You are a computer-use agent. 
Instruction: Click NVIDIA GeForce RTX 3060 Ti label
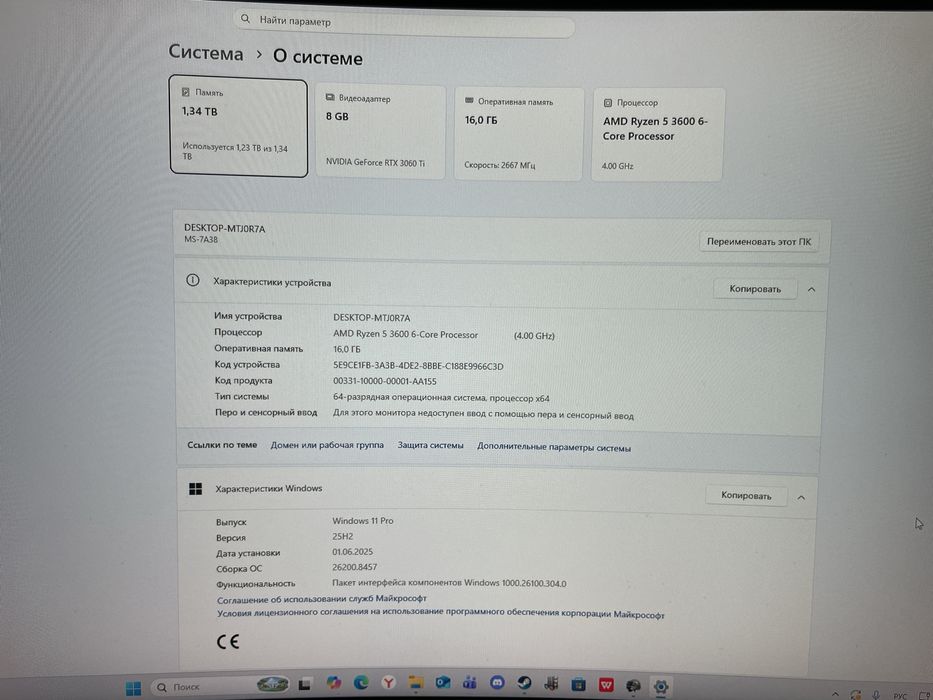click(375, 162)
